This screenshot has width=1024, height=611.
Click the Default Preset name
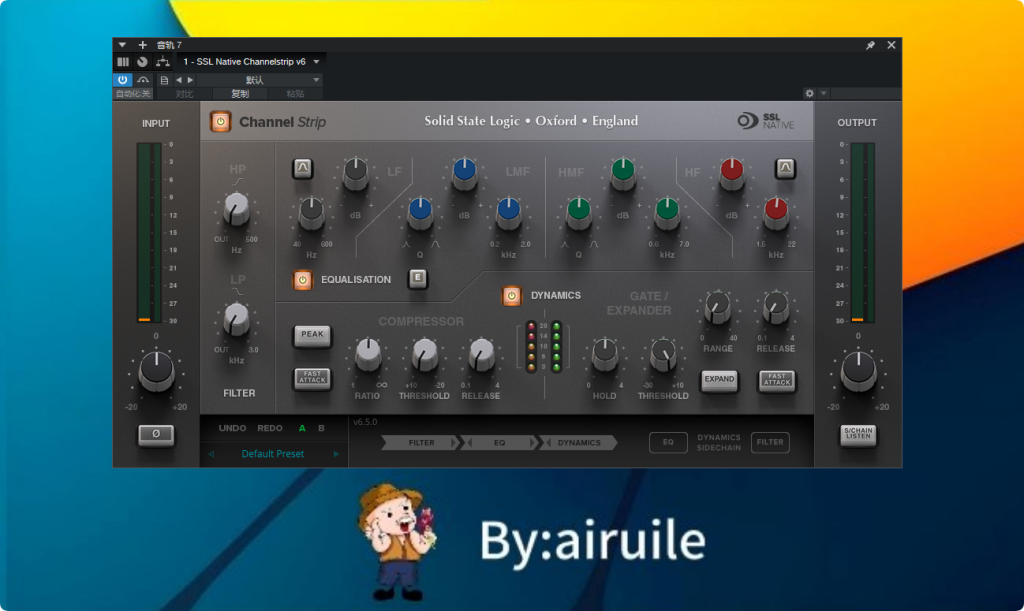click(x=273, y=454)
